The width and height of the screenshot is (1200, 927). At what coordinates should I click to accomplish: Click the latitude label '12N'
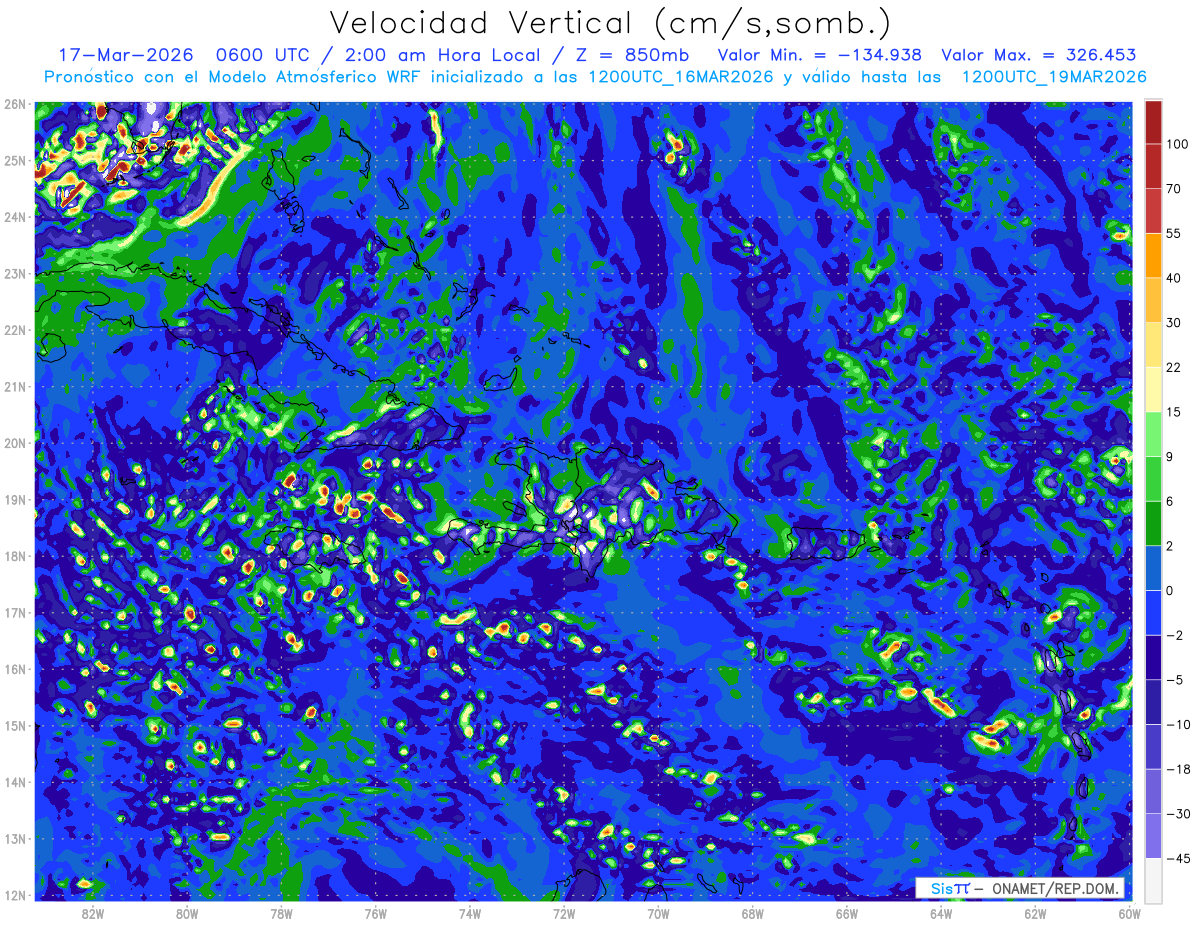pyautogui.click(x=15, y=895)
